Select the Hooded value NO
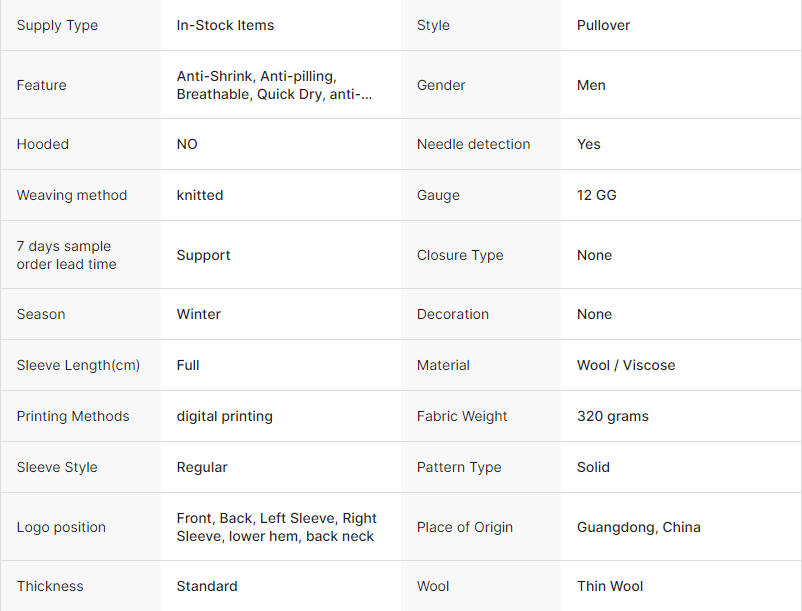The width and height of the screenshot is (802, 611). click(187, 144)
